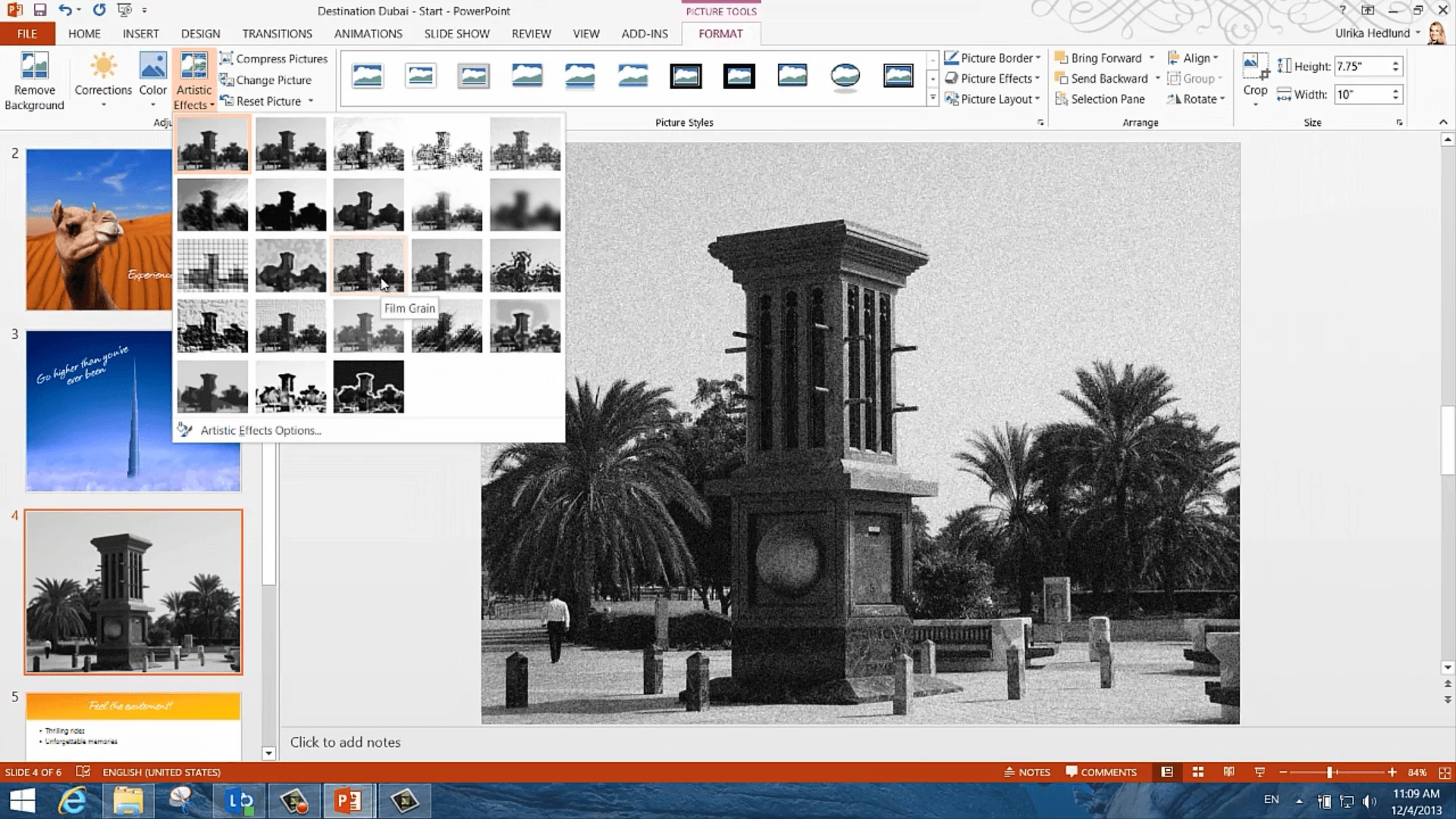Click the Compress Pictures icon
This screenshot has height=819, width=1456.
226,58
